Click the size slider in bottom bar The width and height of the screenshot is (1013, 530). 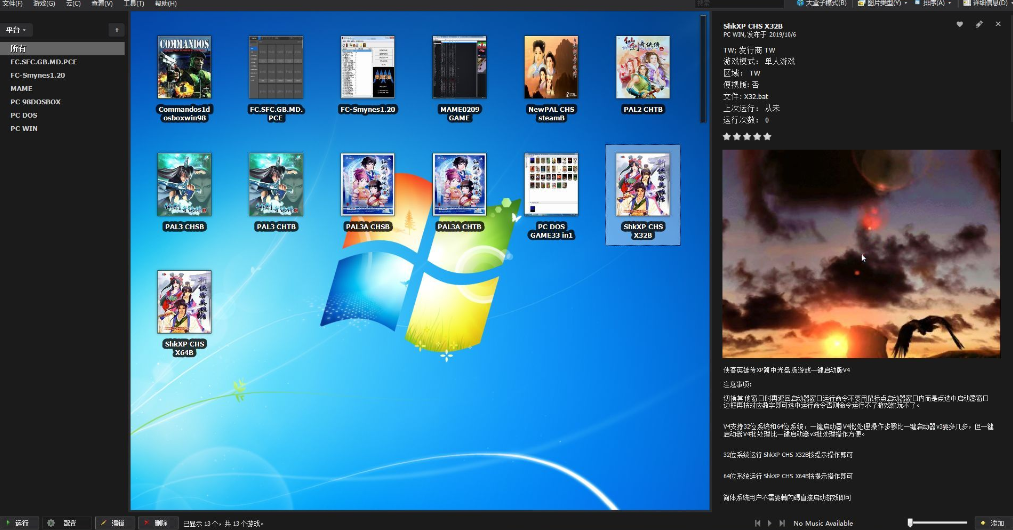[x=937, y=523]
